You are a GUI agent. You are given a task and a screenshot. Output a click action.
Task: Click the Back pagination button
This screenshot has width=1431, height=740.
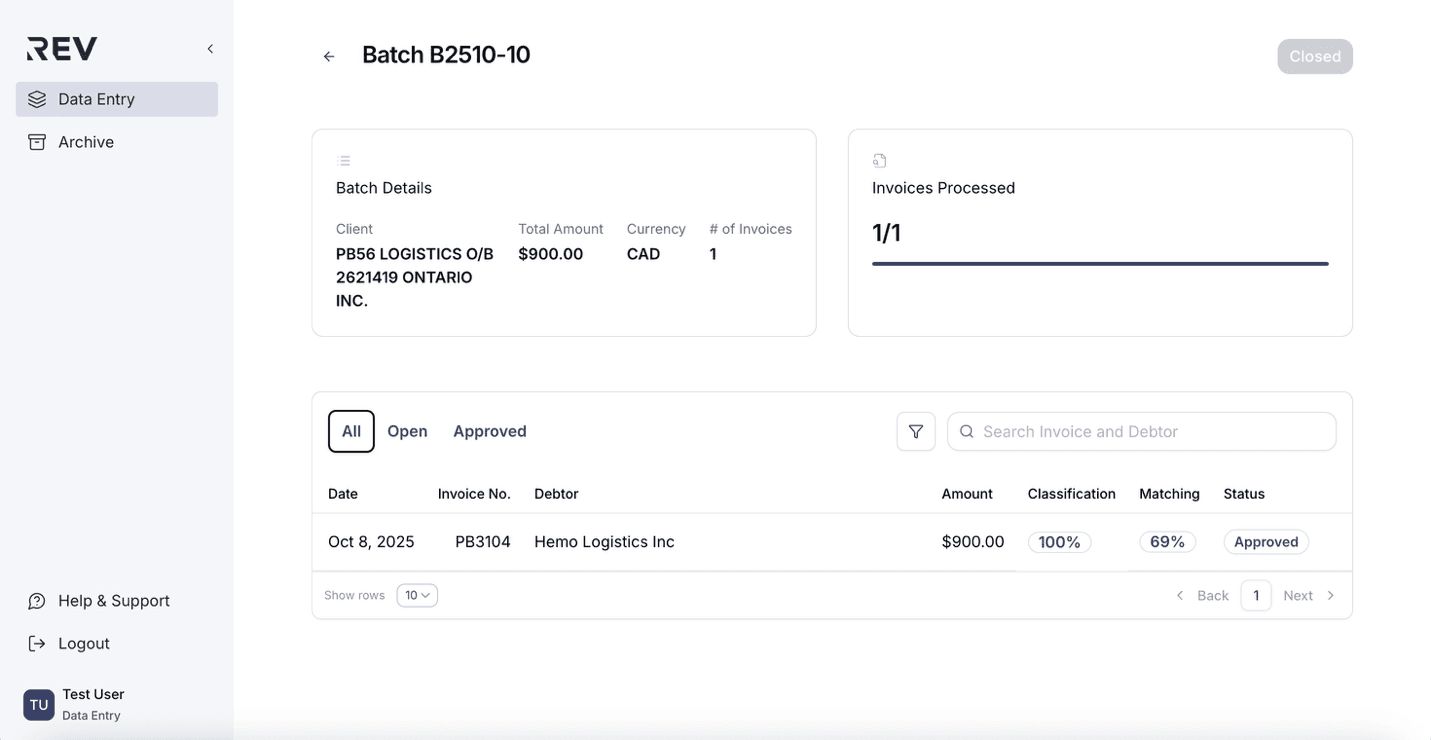click(x=1202, y=596)
